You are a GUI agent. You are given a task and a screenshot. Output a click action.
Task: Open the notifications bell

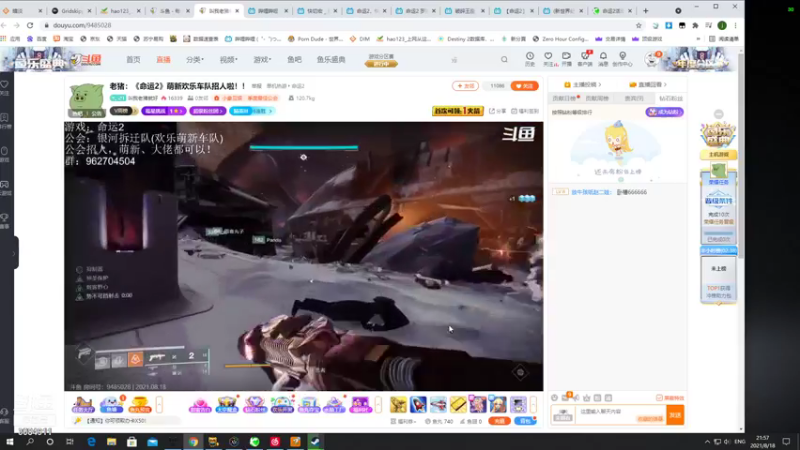click(603, 59)
